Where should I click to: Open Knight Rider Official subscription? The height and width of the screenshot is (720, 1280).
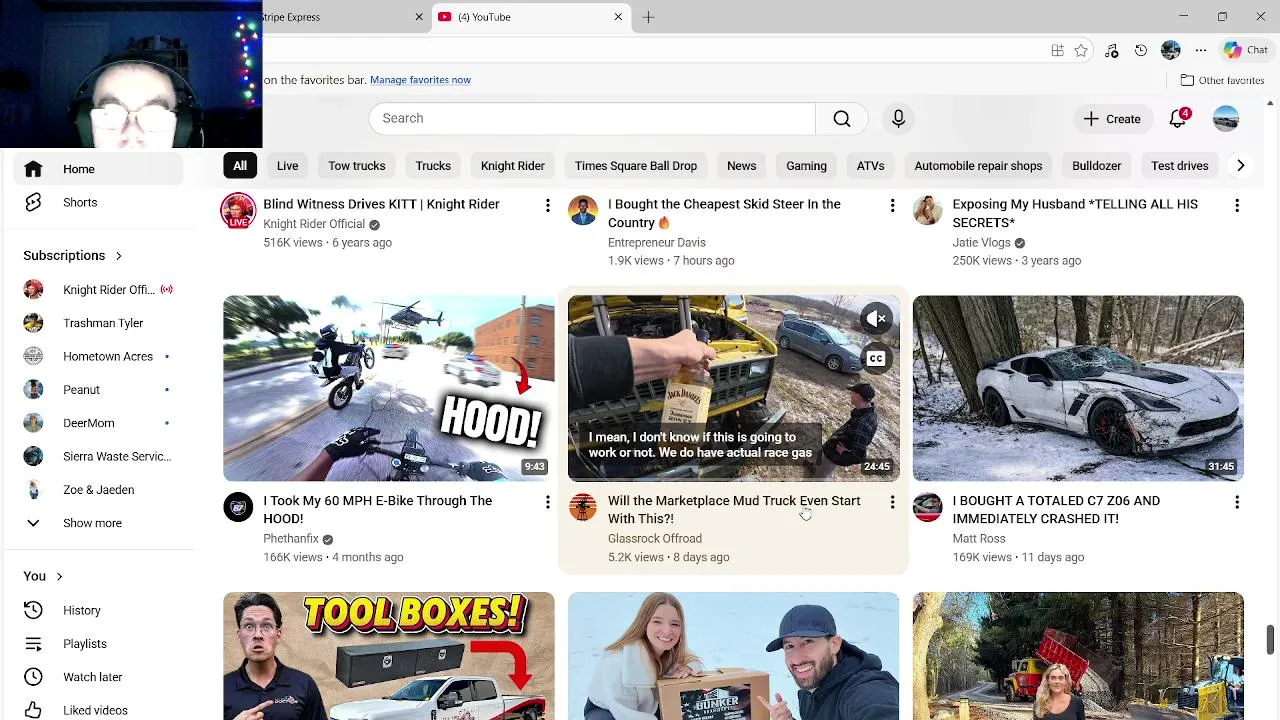[98, 290]
